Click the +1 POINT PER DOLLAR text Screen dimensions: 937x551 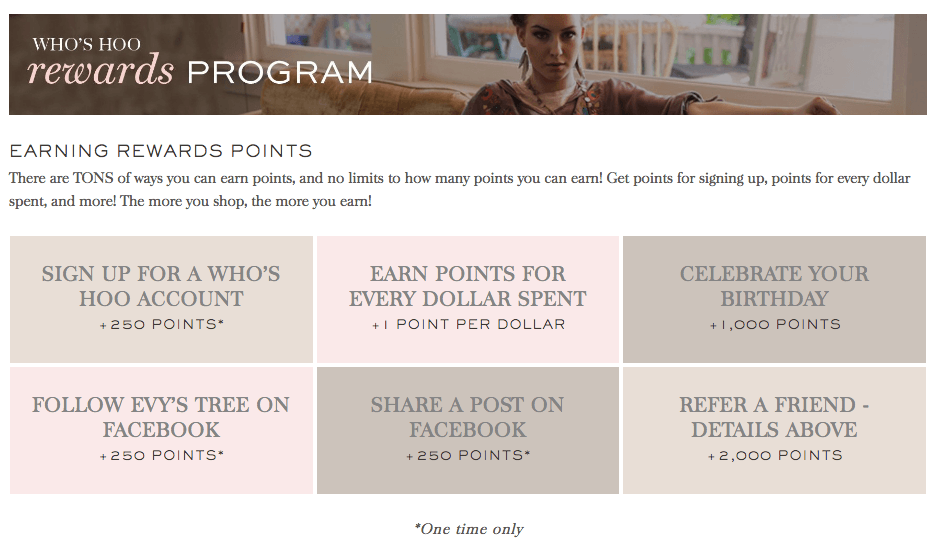pyautogui.click(x=468, y=325)
